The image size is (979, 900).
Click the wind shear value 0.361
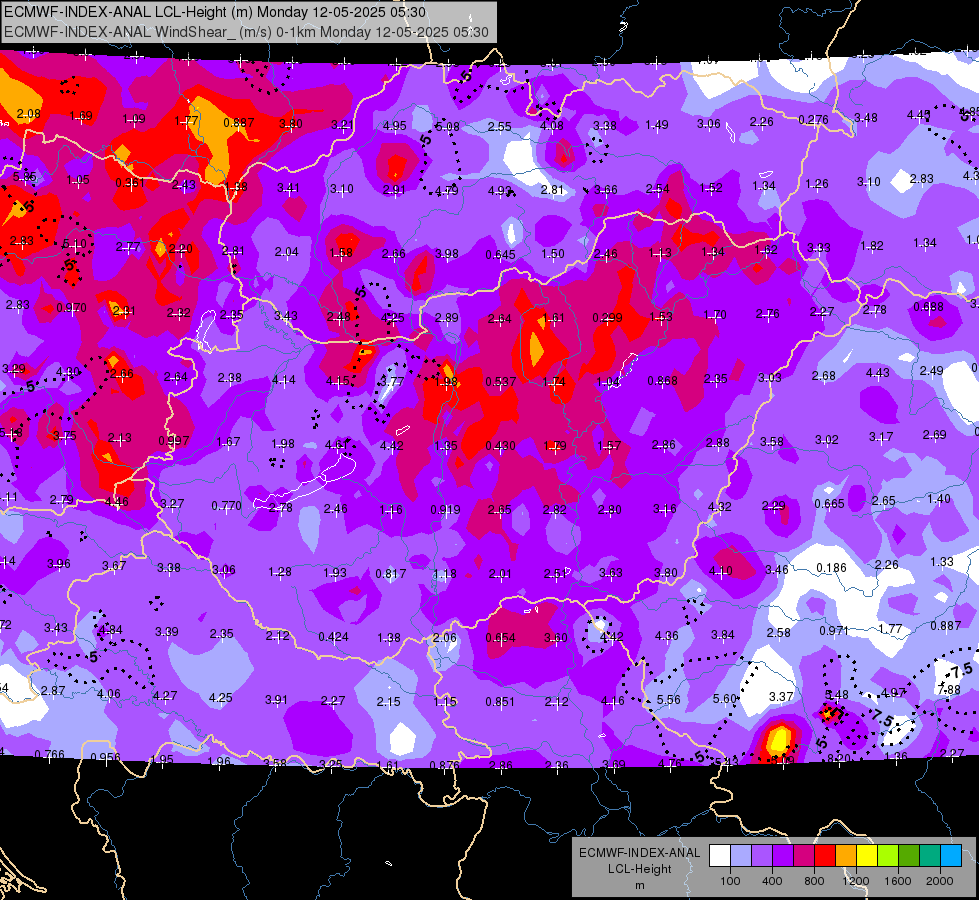point(130,182)
